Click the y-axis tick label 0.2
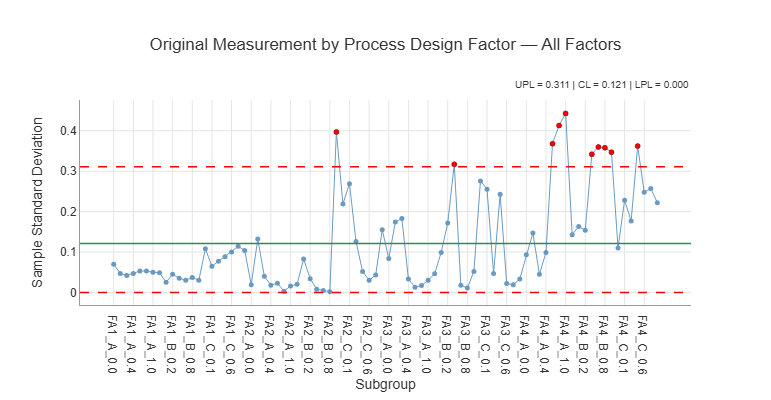The image size is (771, 400). 69,212
